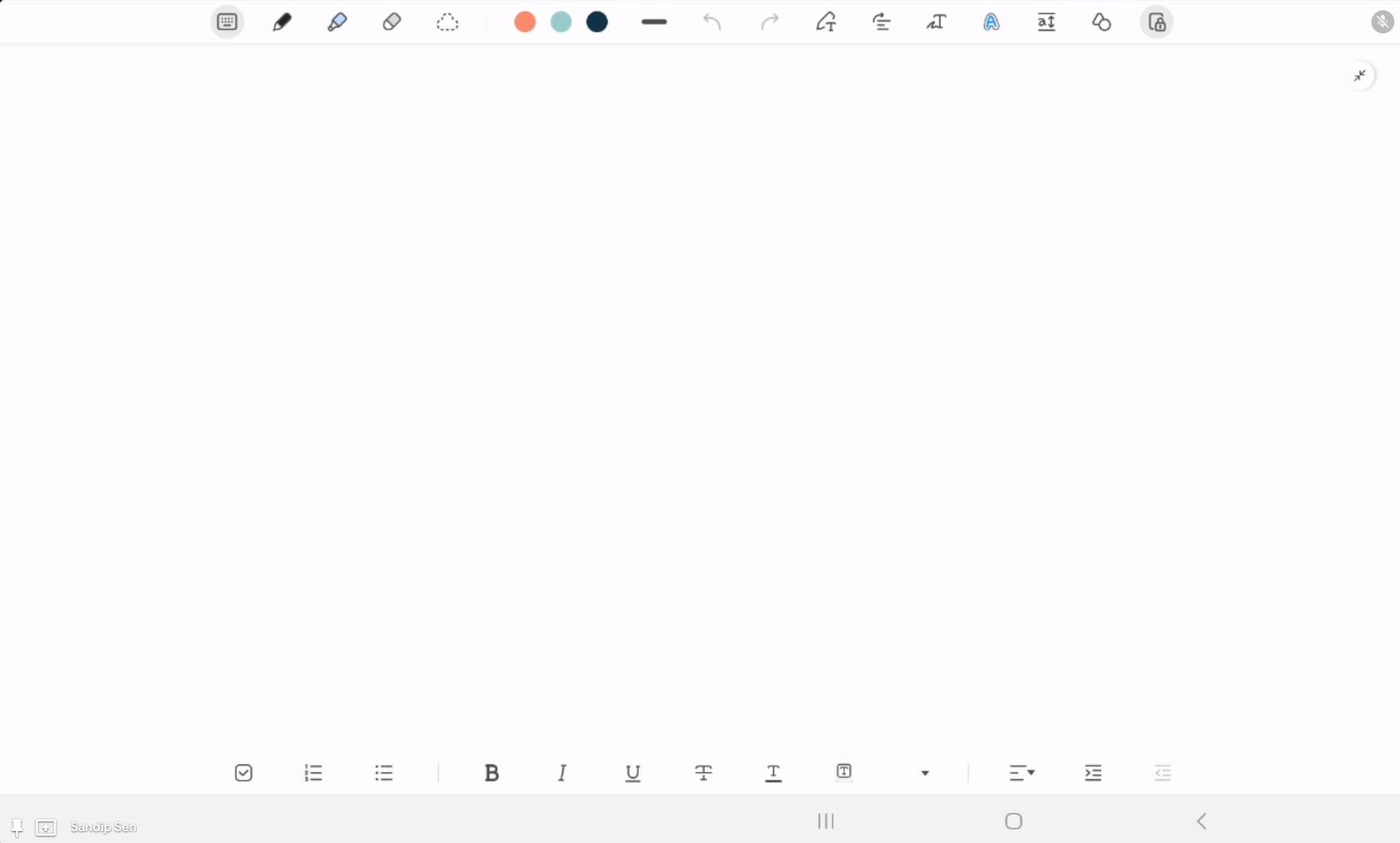Click the handwriting-to-text T icon
Screen dimensions: 1400x843
pos(936,22)
